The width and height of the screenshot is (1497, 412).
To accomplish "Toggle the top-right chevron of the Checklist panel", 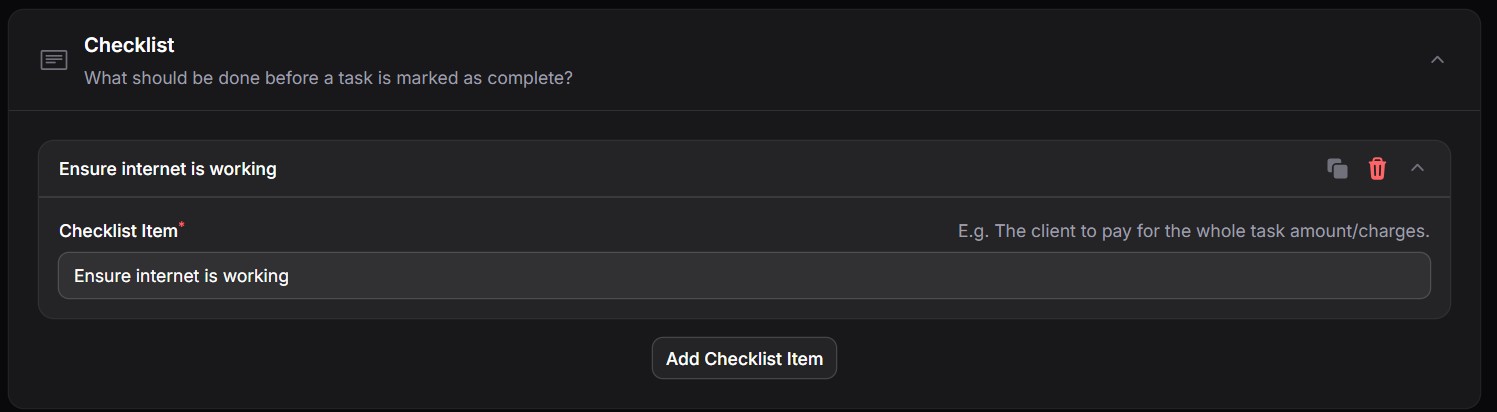I will [1437, 60].
